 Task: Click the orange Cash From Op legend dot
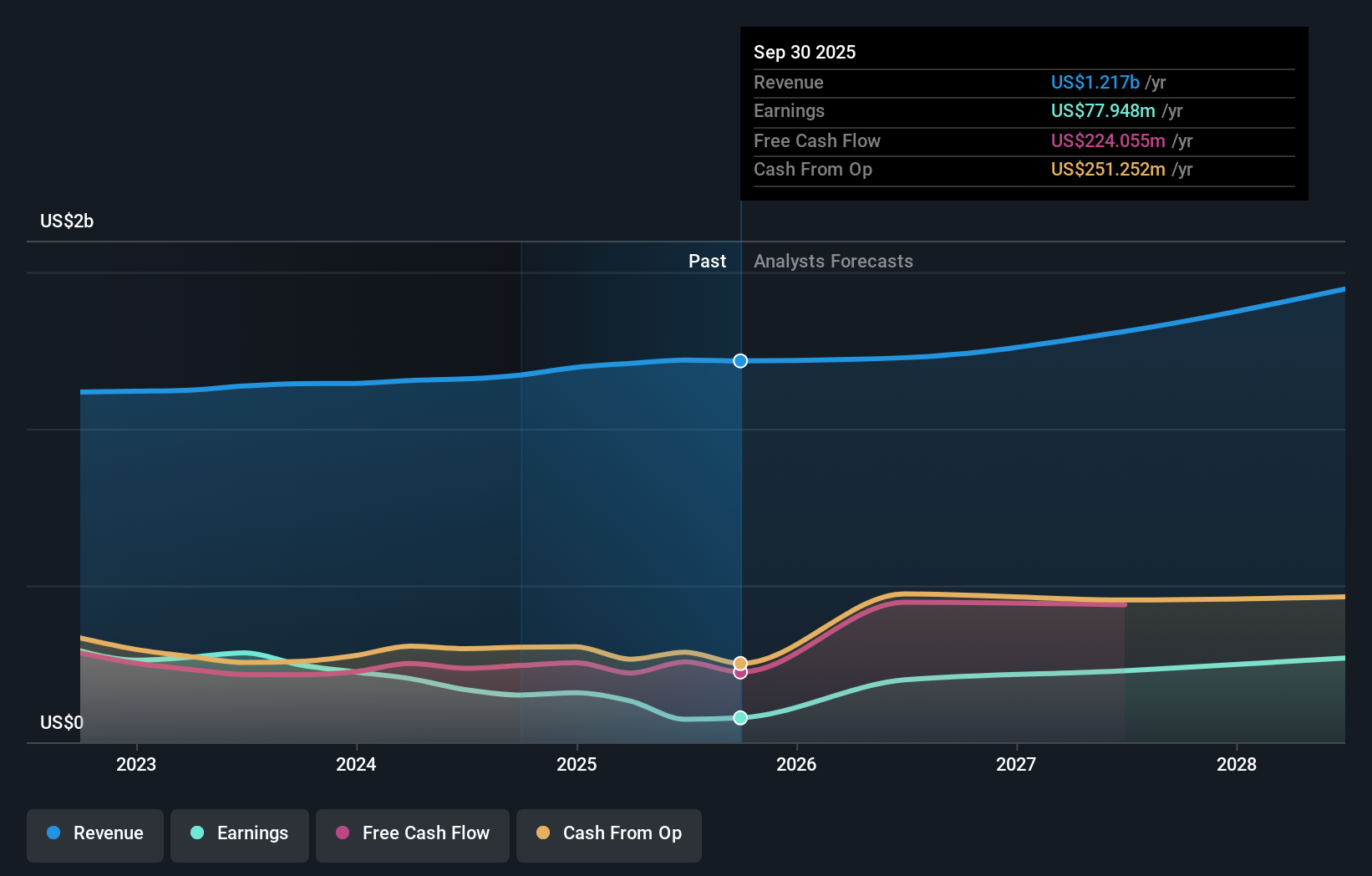[543, 833]
